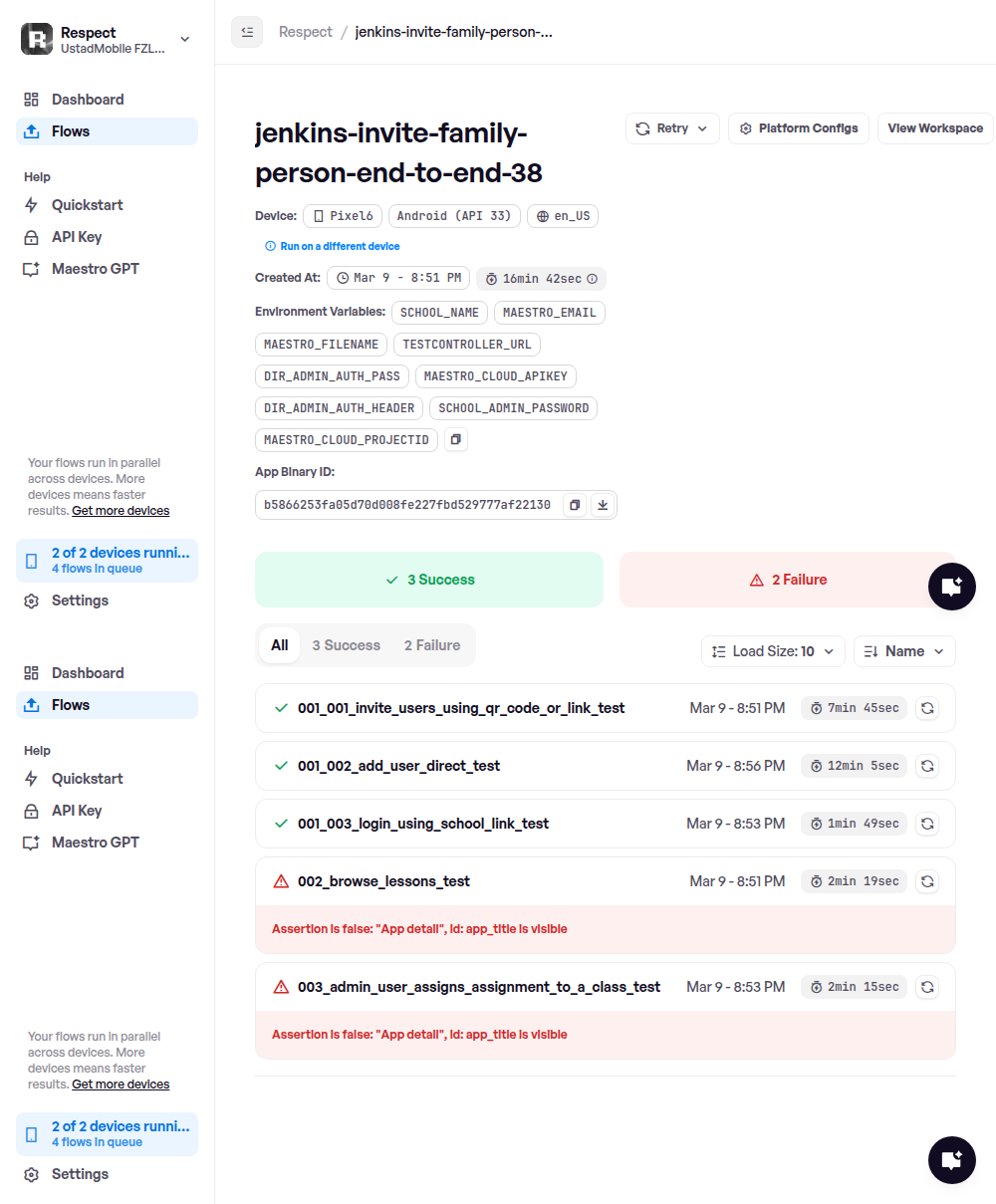Open Platform Configs
Viewport: 996px width, 1204px height.
click(x=799, y=128)
